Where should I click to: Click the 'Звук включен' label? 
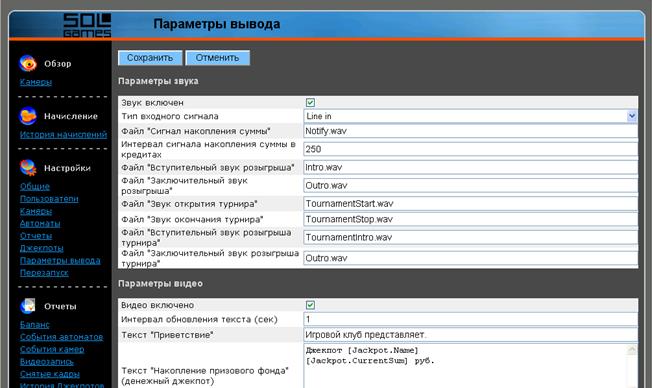(x=152, y=102)
